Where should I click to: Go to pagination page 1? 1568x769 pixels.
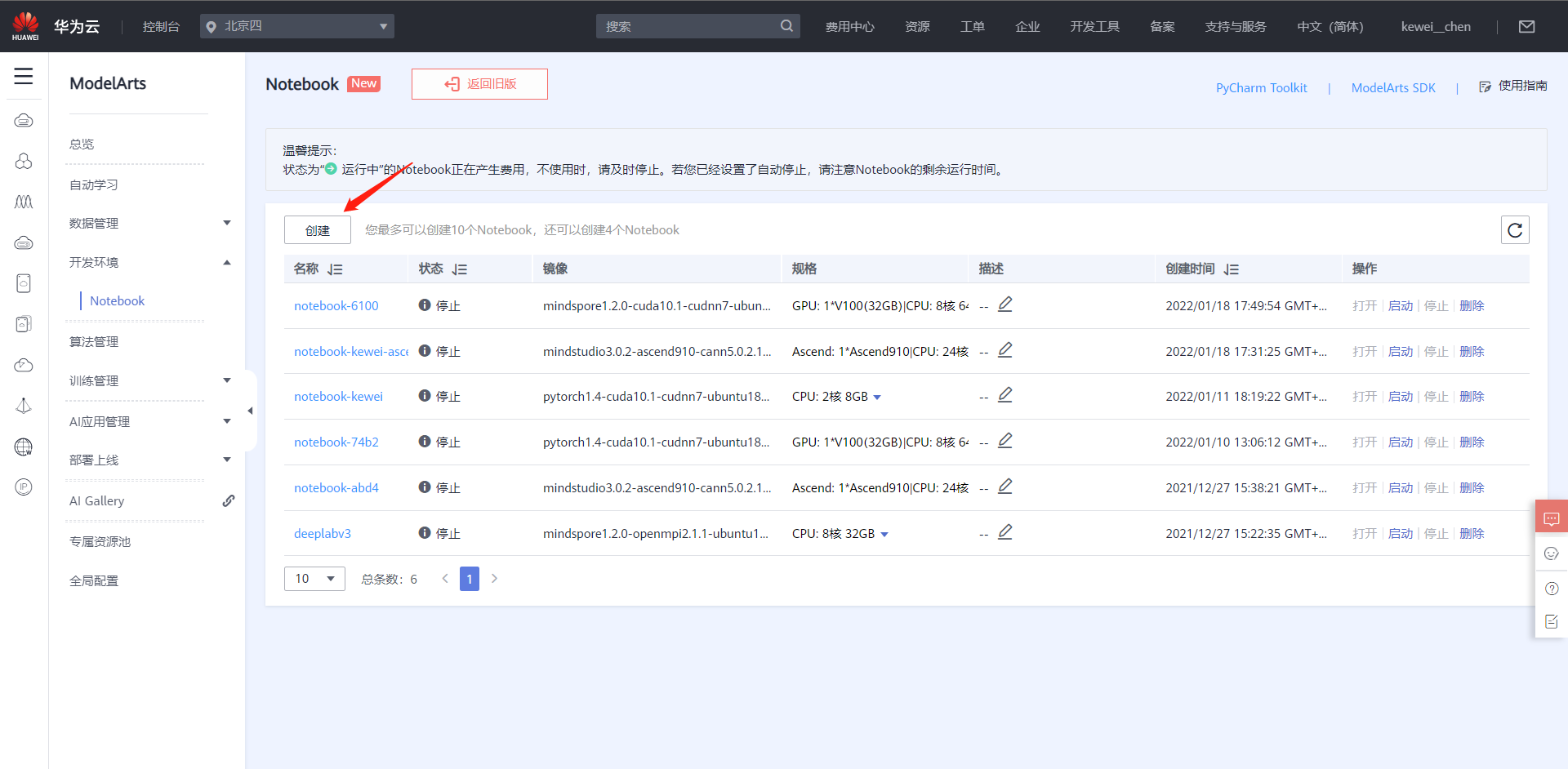tap(470, 579)
